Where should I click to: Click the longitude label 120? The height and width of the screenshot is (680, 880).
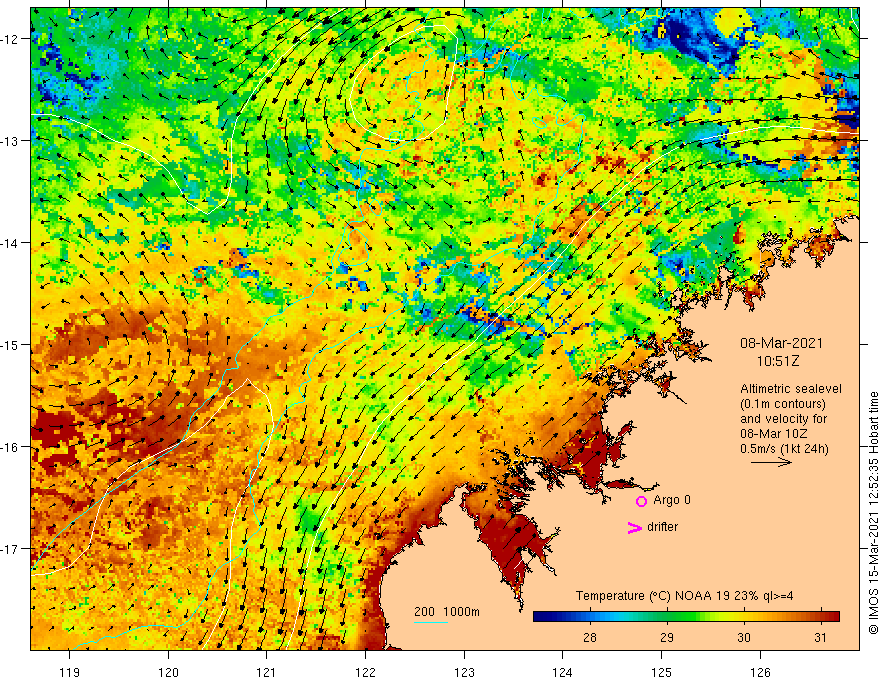click(x=168, y=672)
